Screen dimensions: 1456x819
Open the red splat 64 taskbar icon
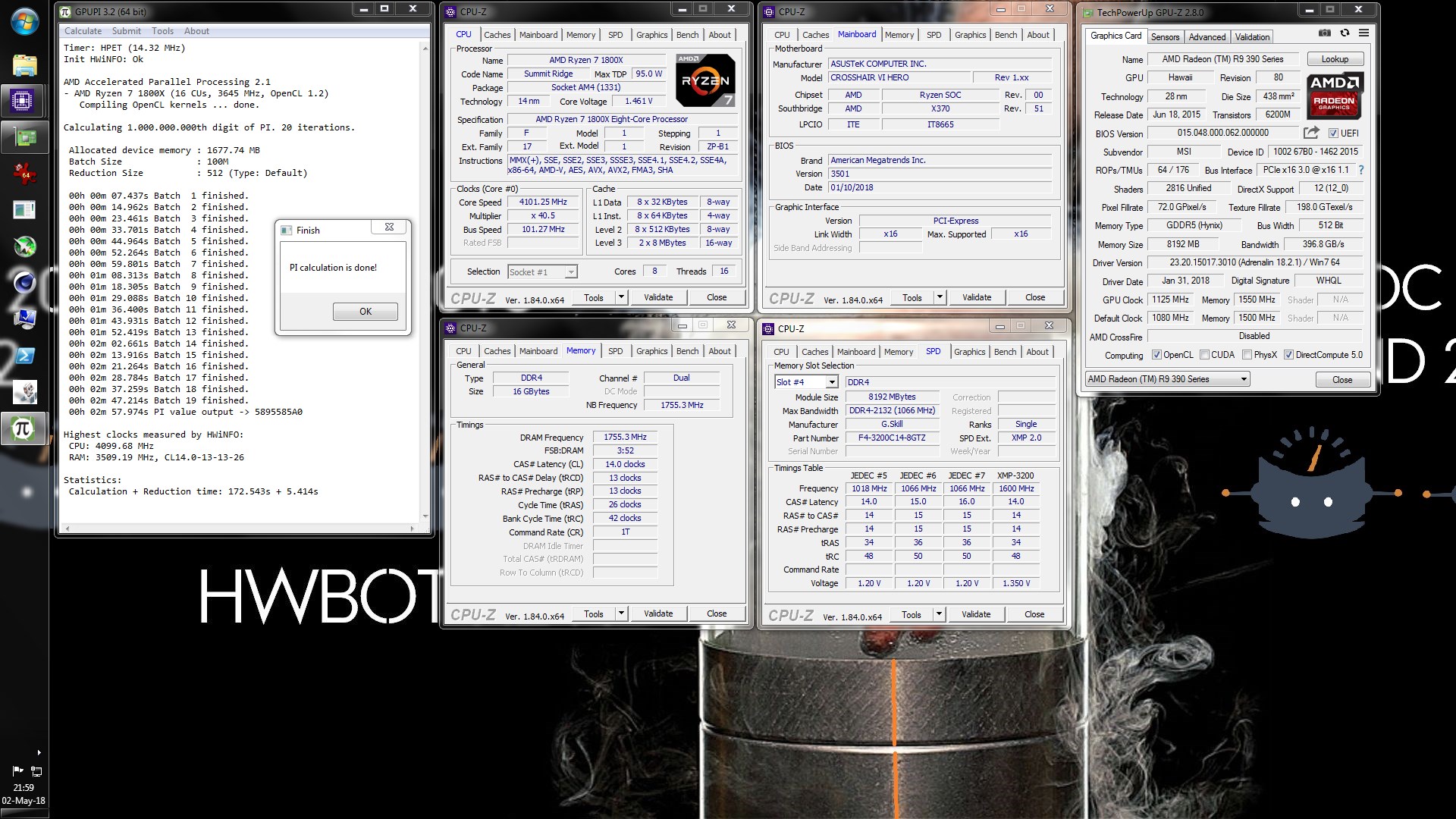pyautogui.click(x=24, y=174)
